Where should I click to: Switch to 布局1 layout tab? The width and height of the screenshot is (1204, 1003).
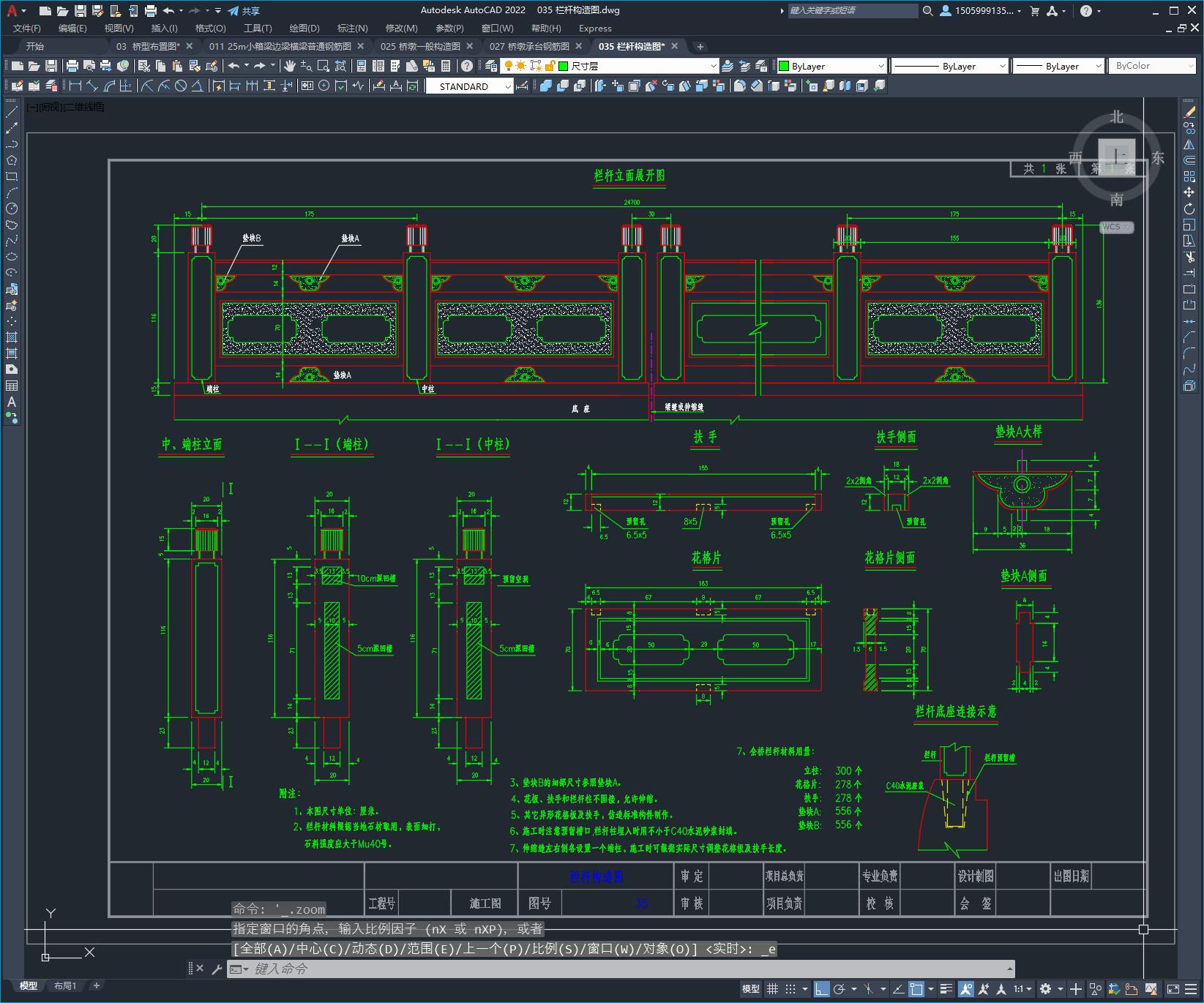pos(65,985)
